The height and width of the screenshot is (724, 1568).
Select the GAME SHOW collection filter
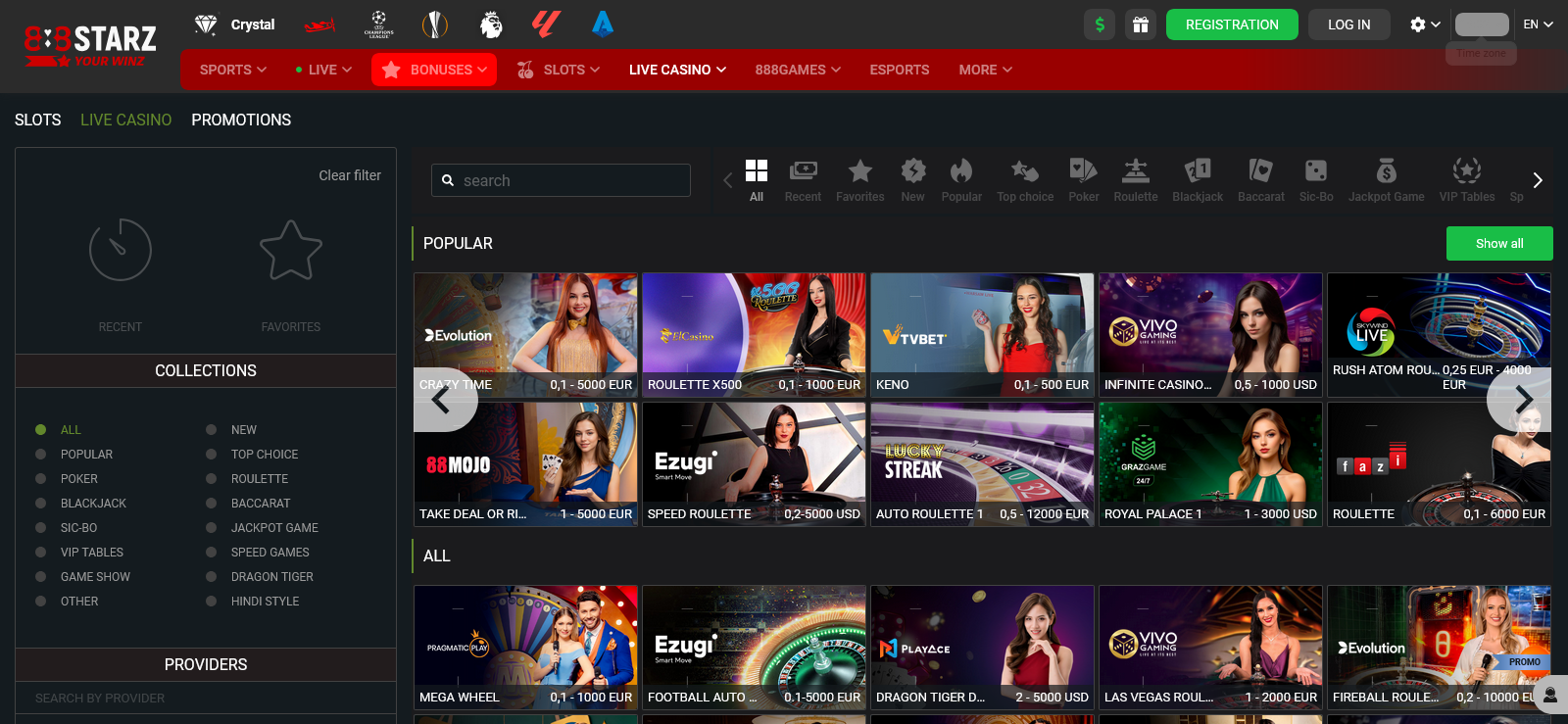pos(83,576)
